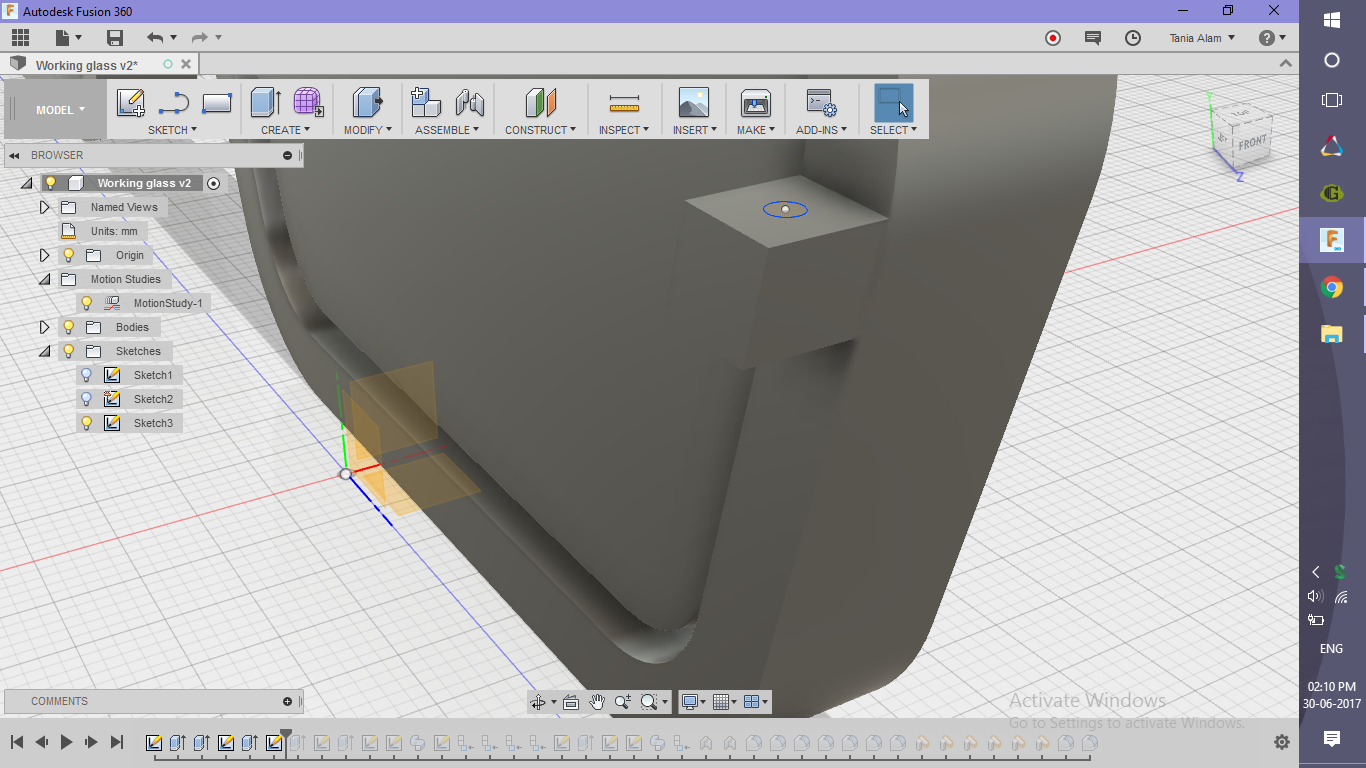Click the Look At camera icon
This screenshot has height=768, width=1366.
(x=571, y=702)
